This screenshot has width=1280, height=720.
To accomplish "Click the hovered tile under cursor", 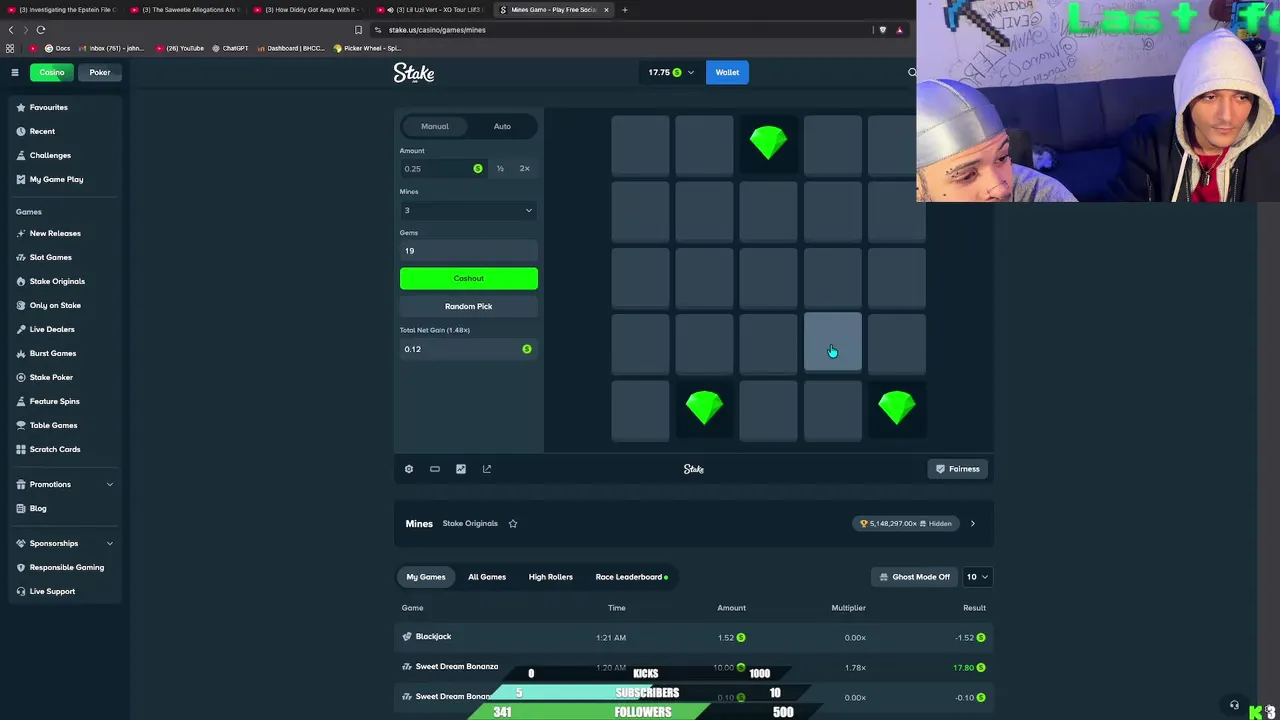I will click(832, 342).
